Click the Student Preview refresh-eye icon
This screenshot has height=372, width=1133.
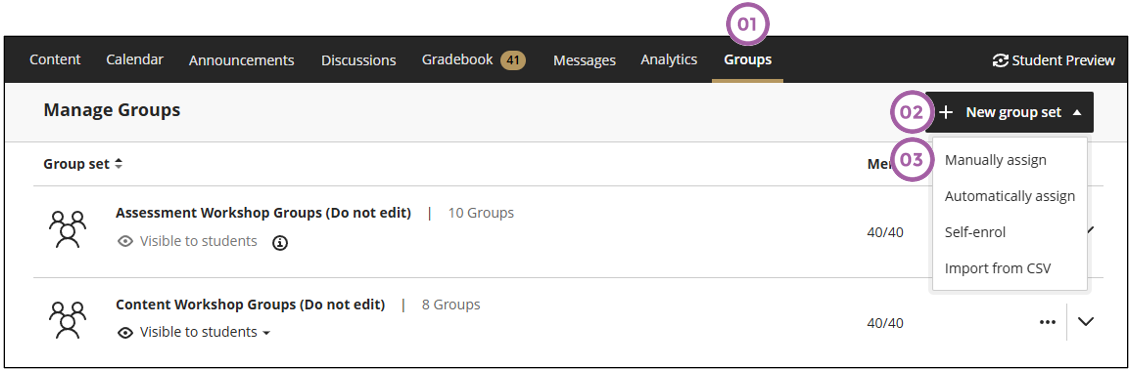point(1001,61)
